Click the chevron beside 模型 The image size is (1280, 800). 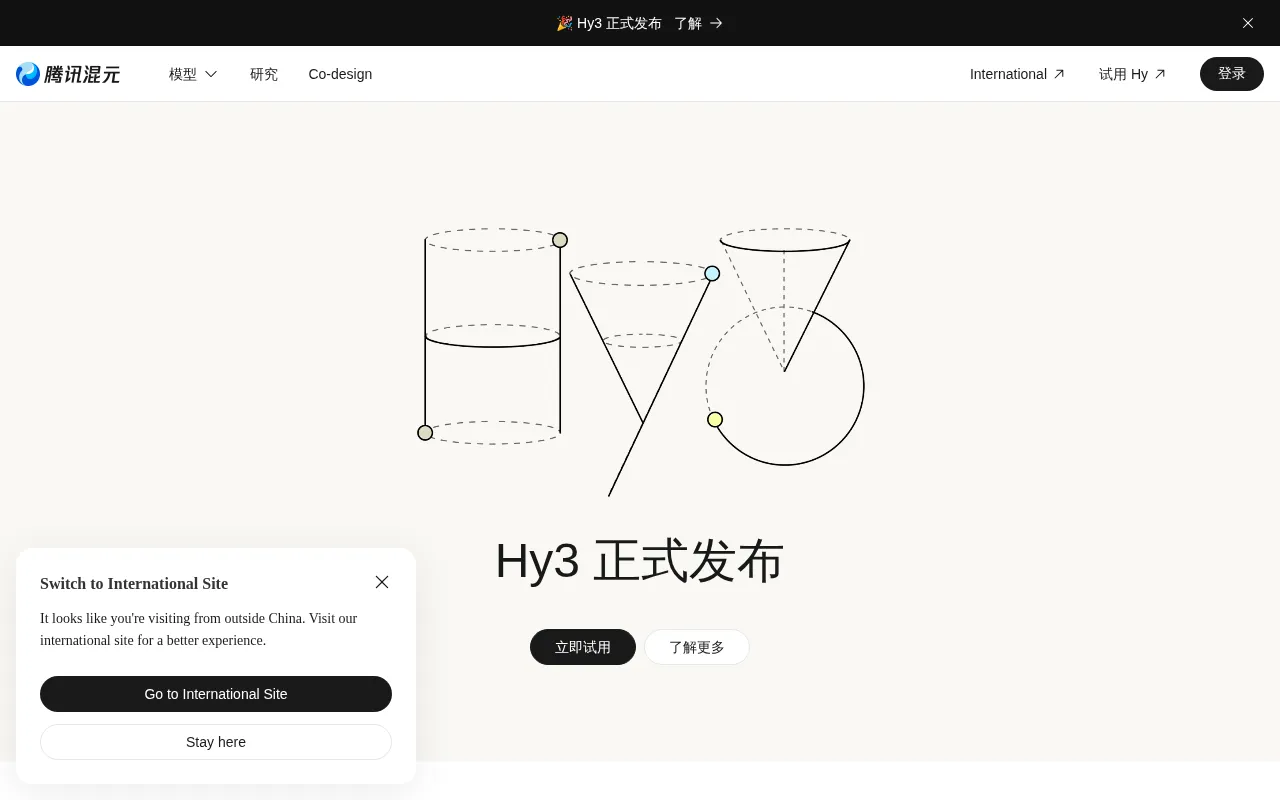[211, 74]
